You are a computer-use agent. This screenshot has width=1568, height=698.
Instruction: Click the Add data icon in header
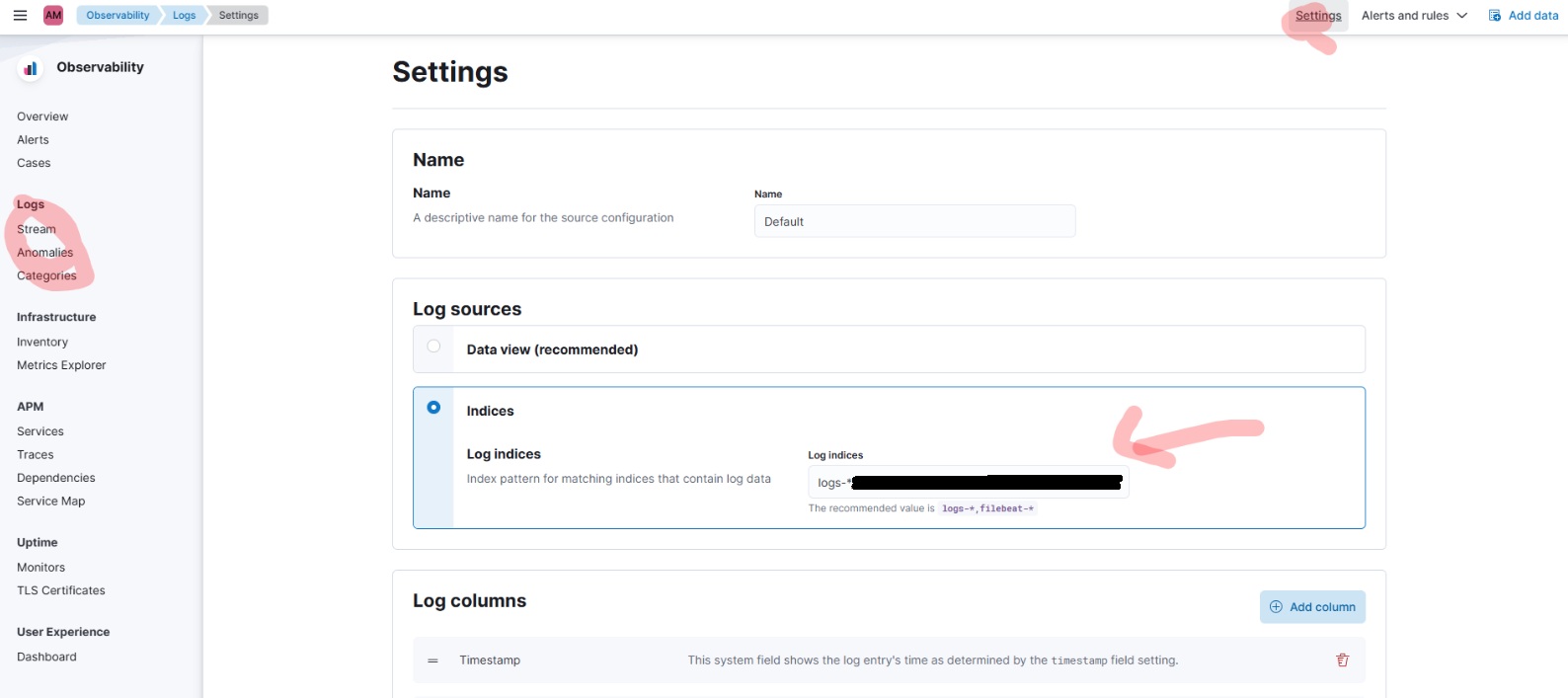tap(1495, 15)
